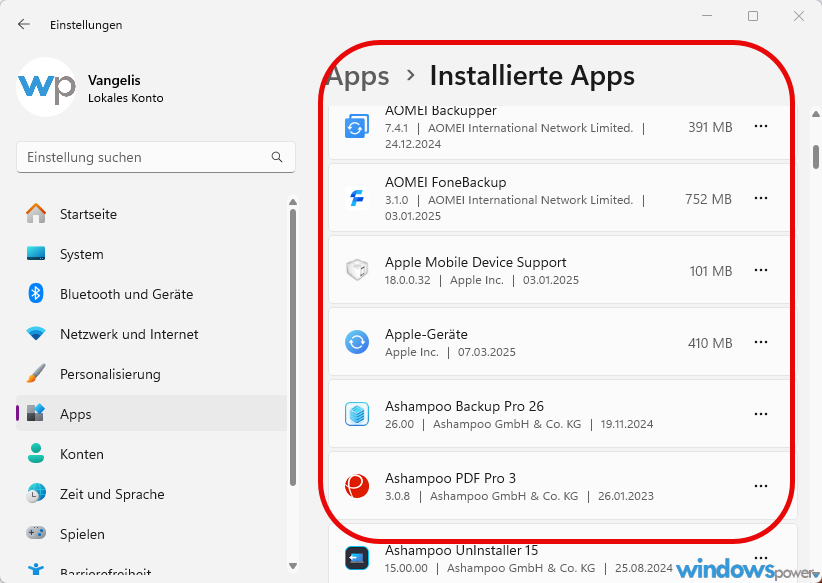Click the Wi-Fi network icon

pos(36,333)
